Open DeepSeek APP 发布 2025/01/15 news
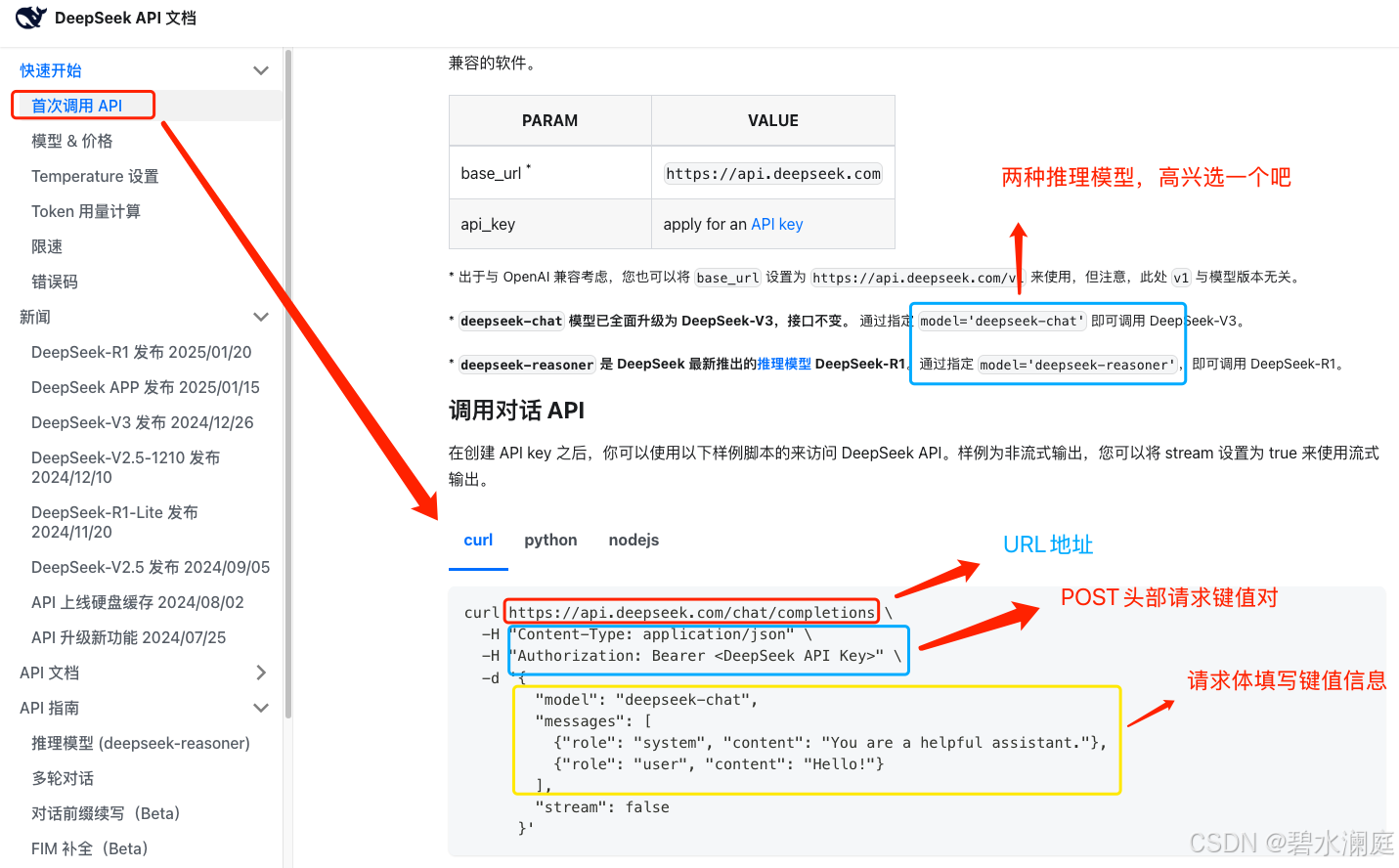This screenshot has width=1399, height=868. tap(146, 387)
